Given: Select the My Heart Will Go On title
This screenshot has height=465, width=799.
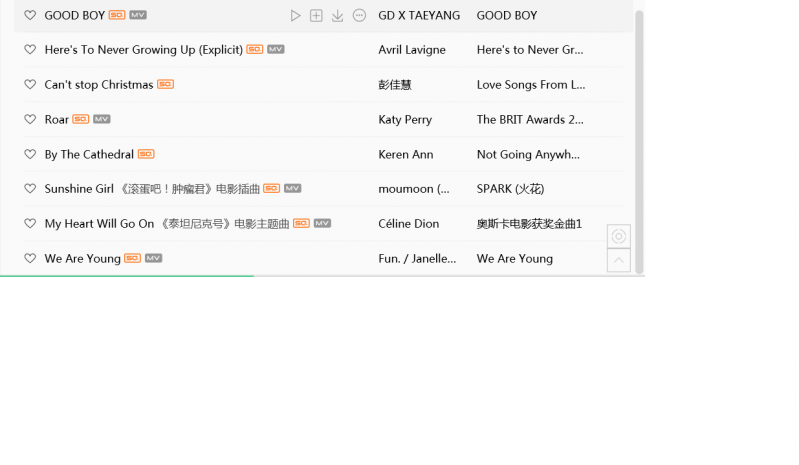Looking at the screenshot, I should coord(99,224).
